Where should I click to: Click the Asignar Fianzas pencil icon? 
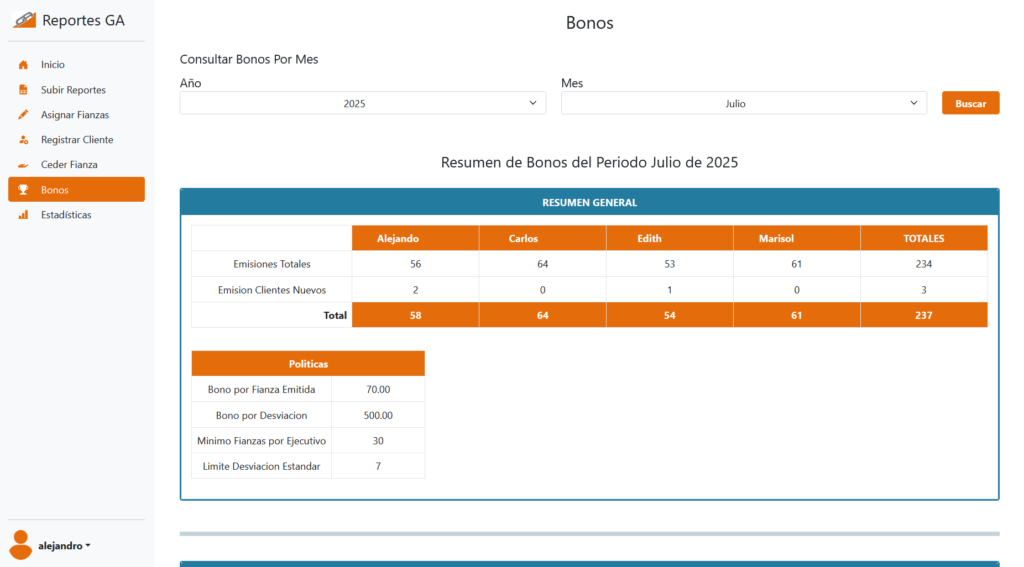[x=23, y=115]
